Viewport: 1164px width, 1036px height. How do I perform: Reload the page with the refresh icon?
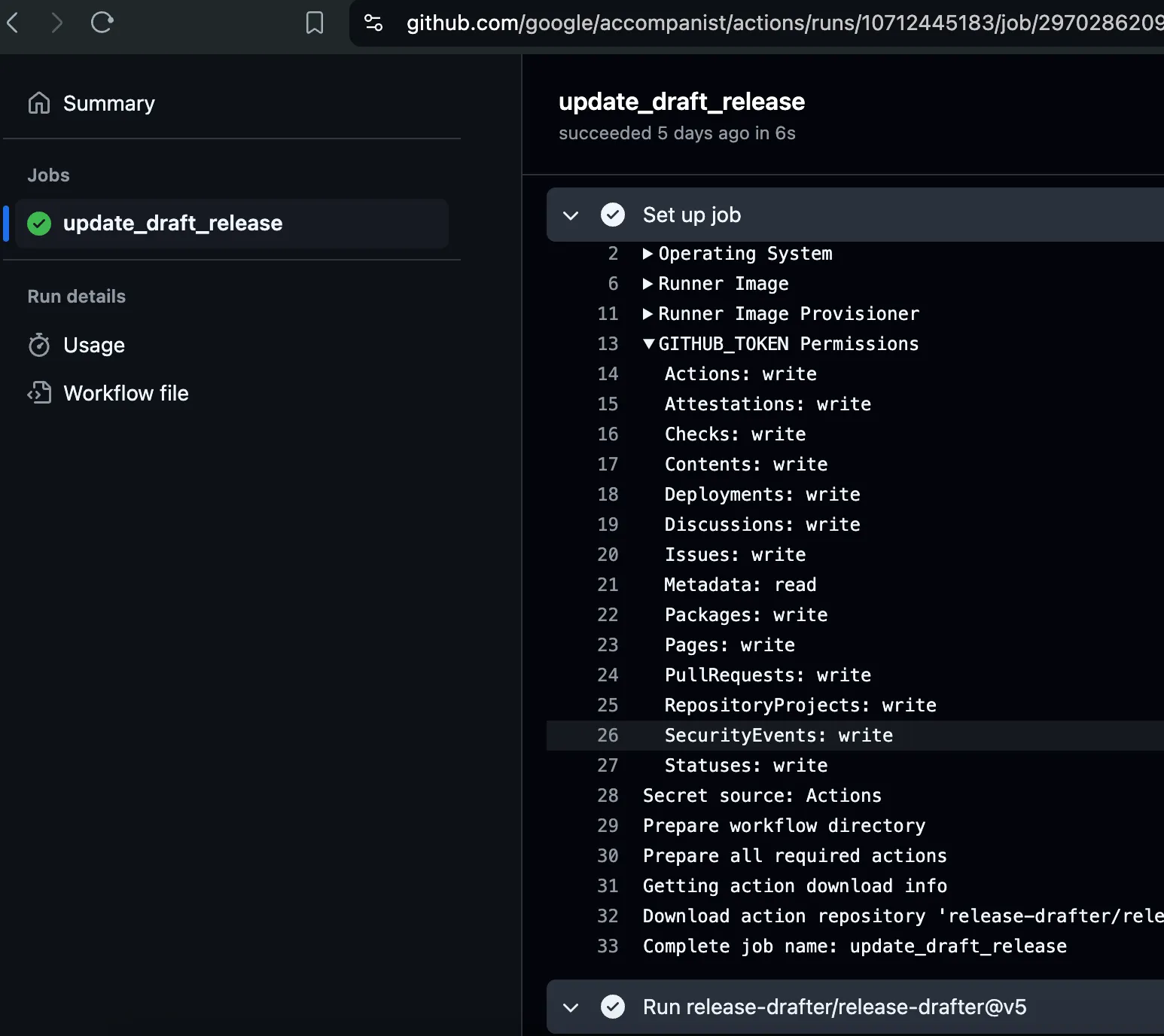[x=102, y=23]
